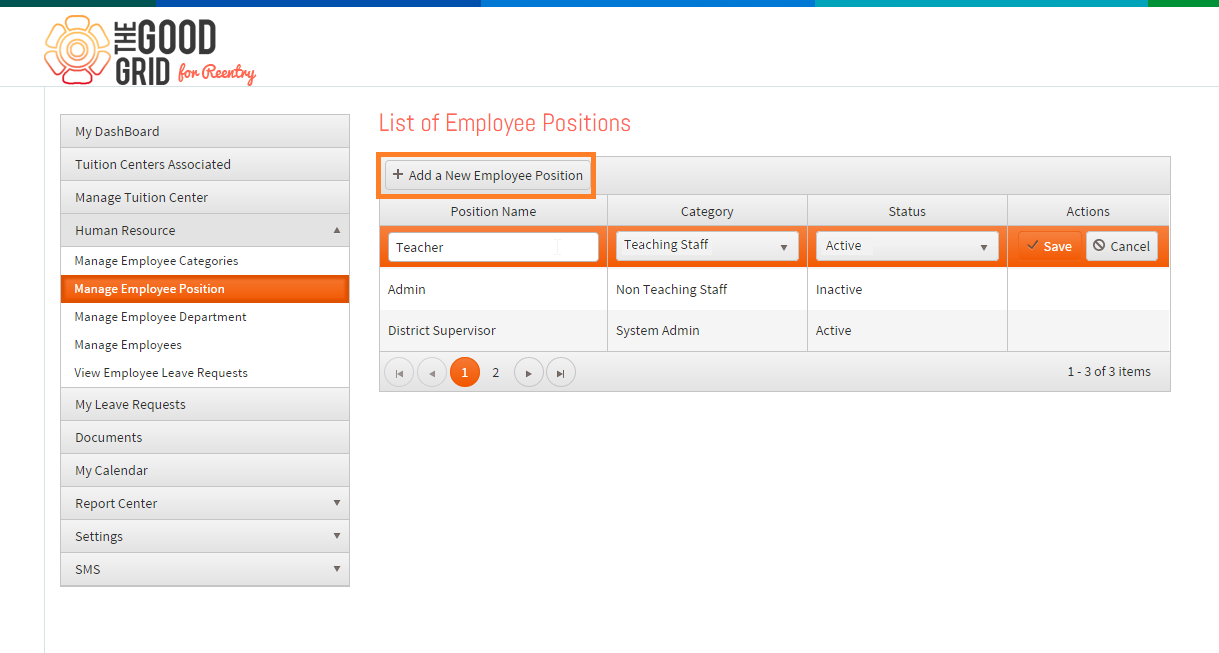
Task: Open My Calendar
Action: 205,470
